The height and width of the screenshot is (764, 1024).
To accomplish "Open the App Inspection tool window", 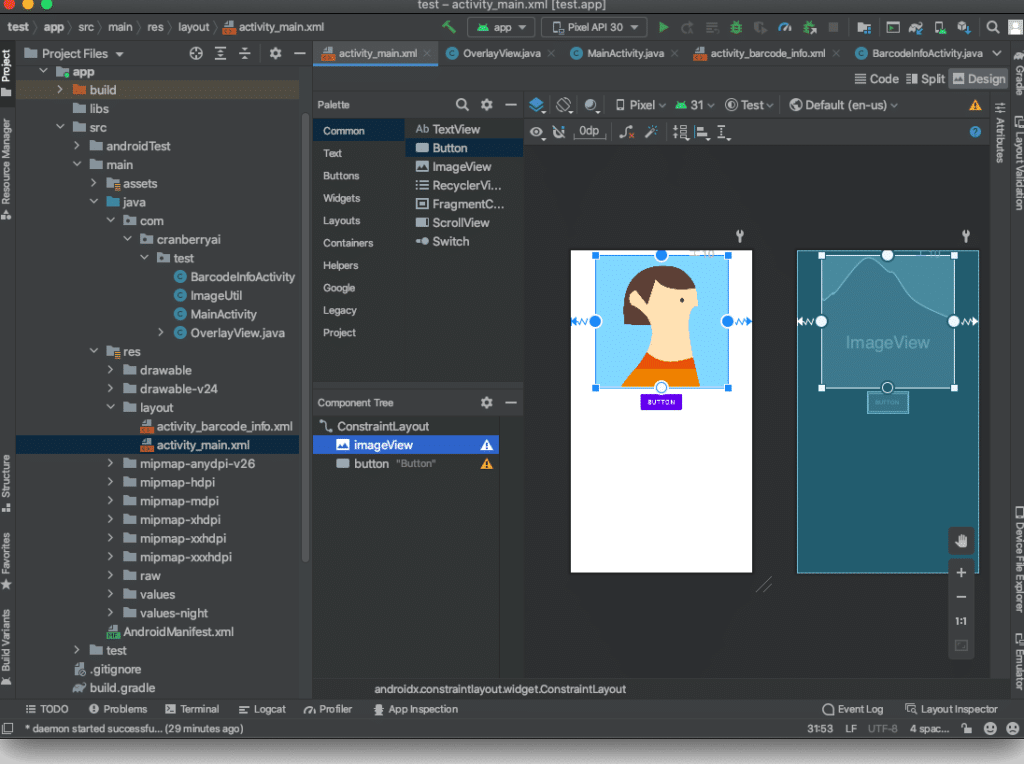I will [415, 709].
